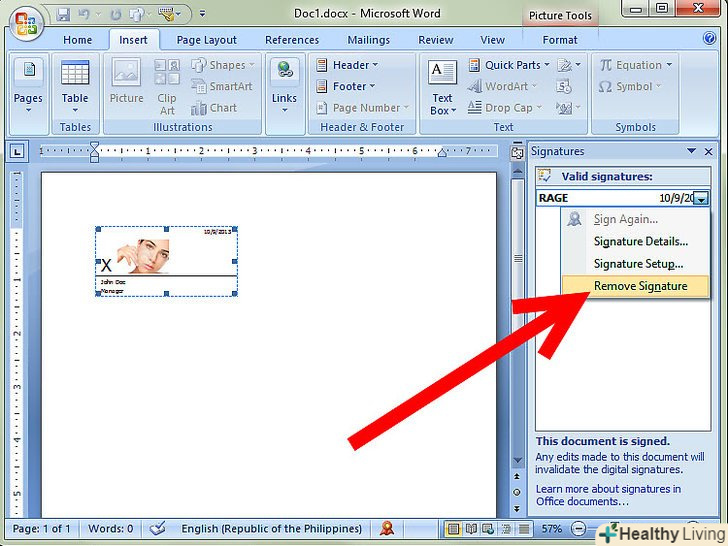Click the vertical scrollbar down arrow

tap(517, 461)
